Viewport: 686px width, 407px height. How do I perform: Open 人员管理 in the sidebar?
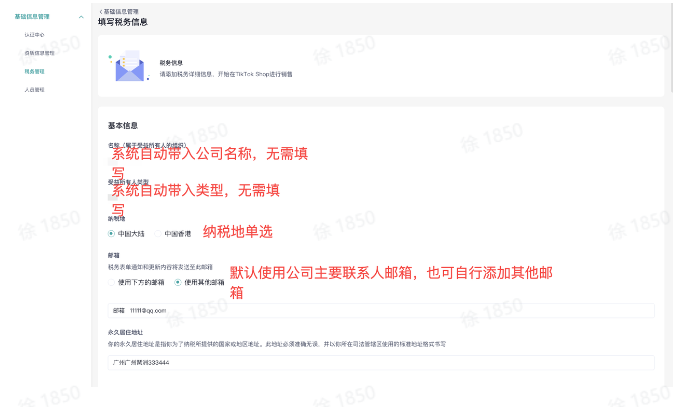[34, 90]
